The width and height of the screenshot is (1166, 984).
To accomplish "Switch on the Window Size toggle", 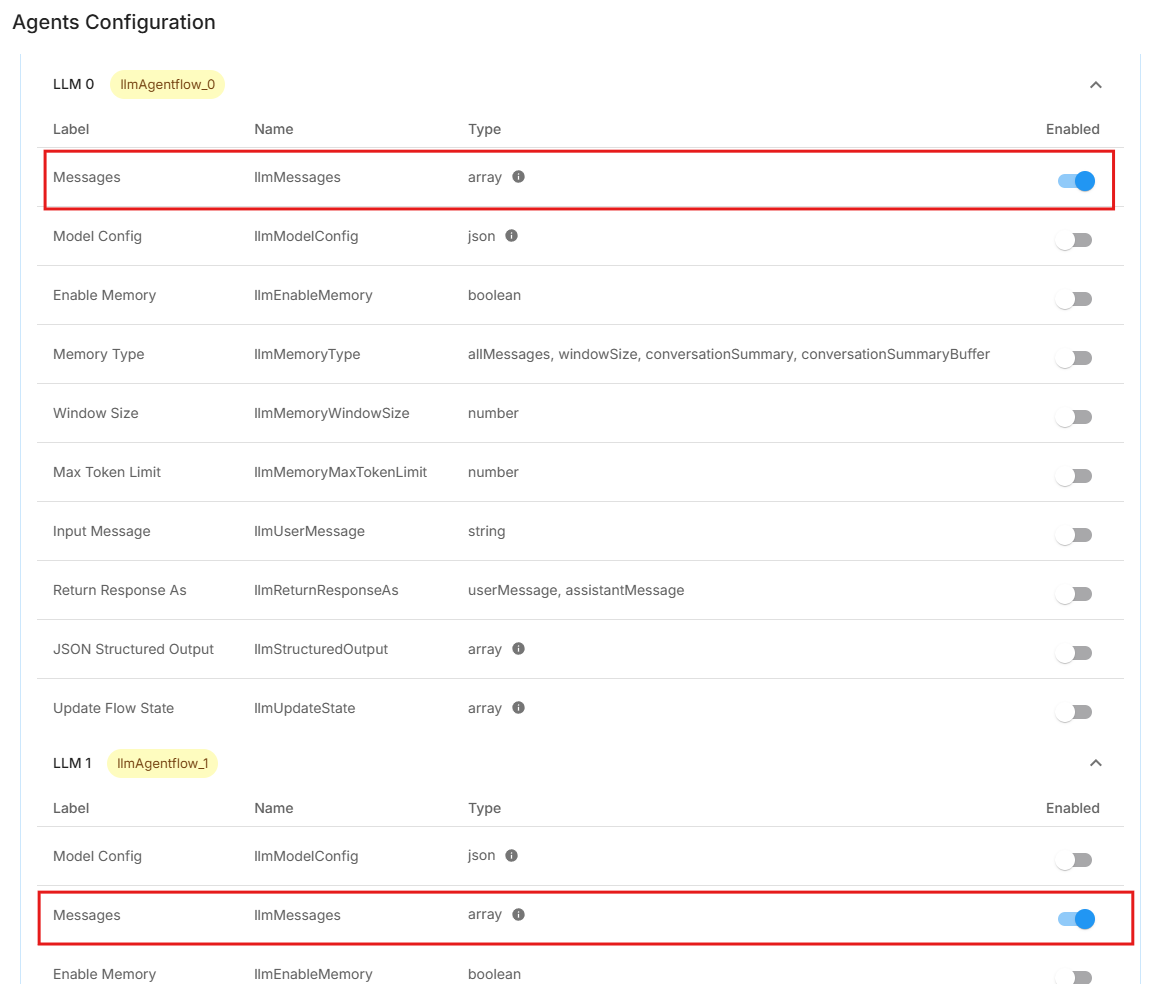I will (x=1074, y=417).
